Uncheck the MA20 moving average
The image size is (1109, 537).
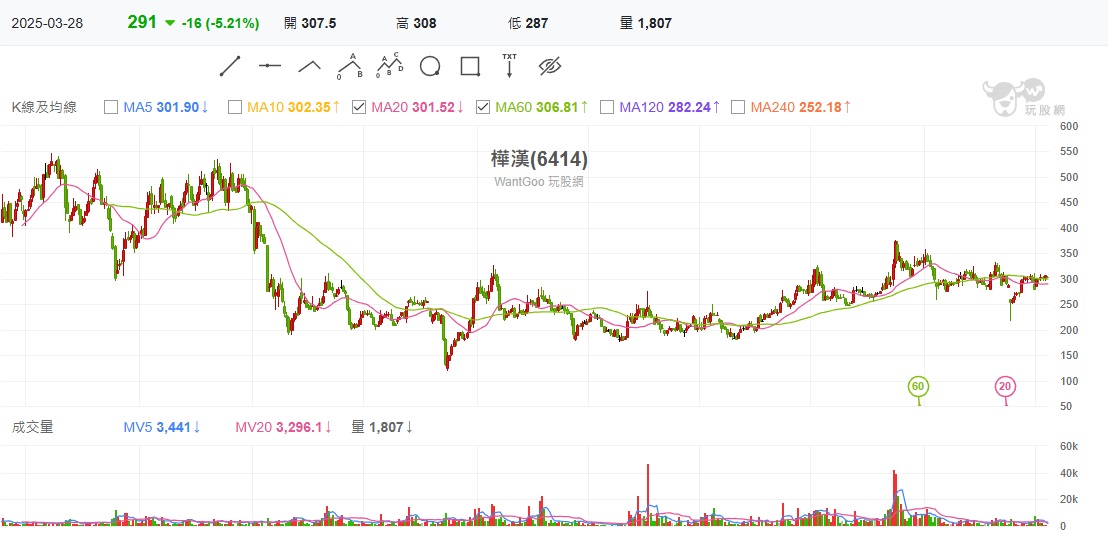pos(359,107)
